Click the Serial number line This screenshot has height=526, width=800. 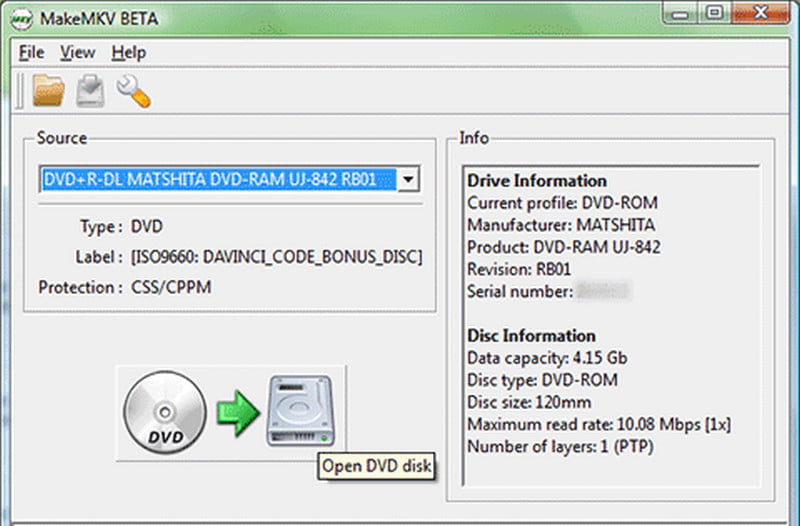(x=549, y=291)
